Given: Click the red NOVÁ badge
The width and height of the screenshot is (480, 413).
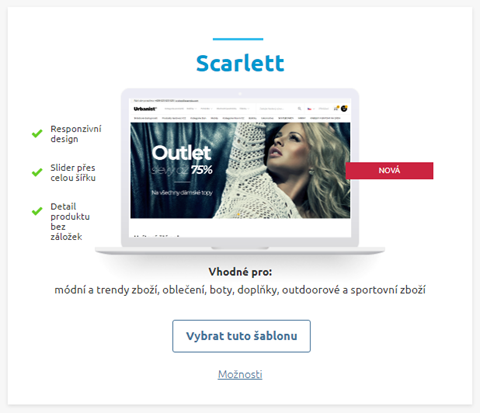Looking at the screenshot, I should click(x=389, y=171).
